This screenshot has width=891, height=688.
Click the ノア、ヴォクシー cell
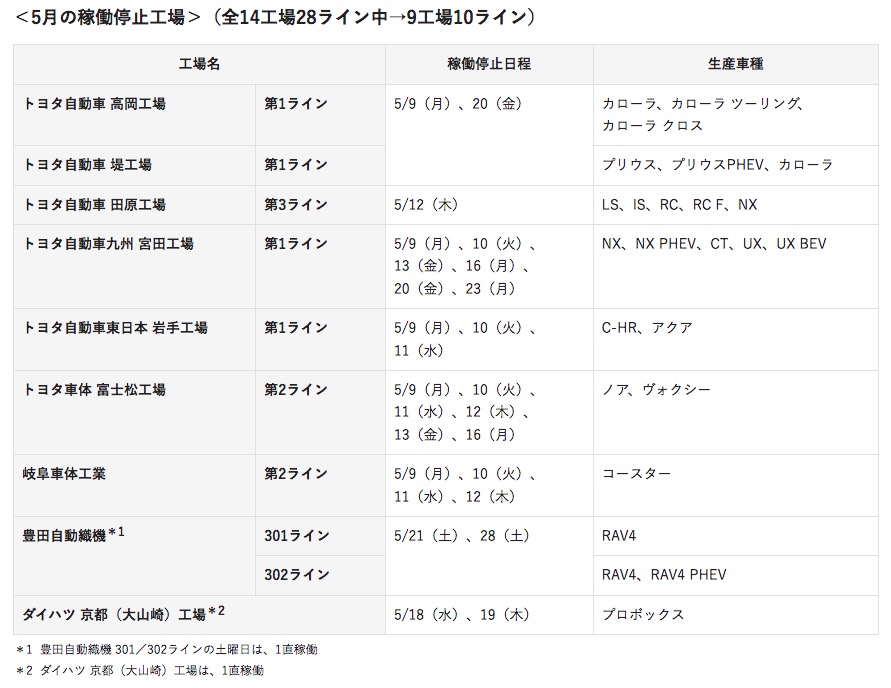coord(736,412)
